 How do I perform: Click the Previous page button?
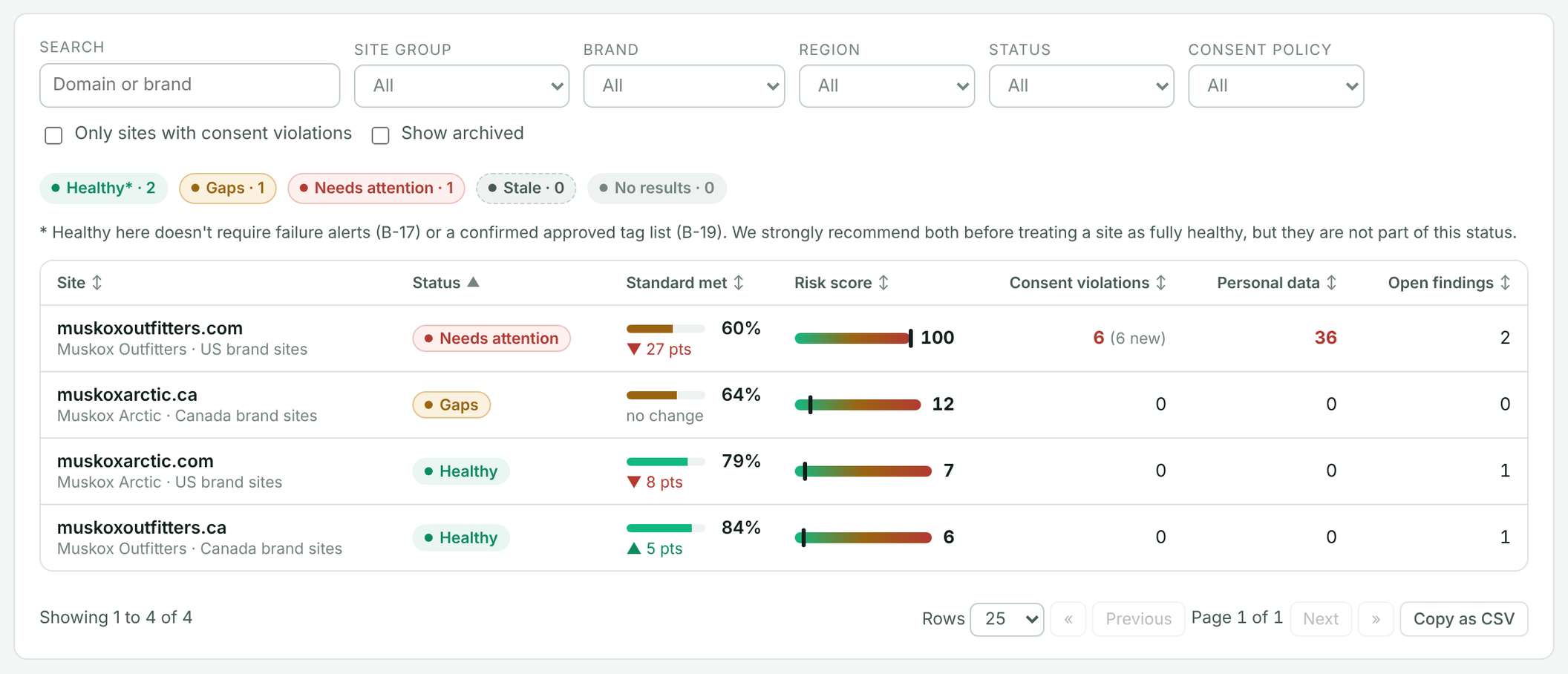coord(1138,619)
